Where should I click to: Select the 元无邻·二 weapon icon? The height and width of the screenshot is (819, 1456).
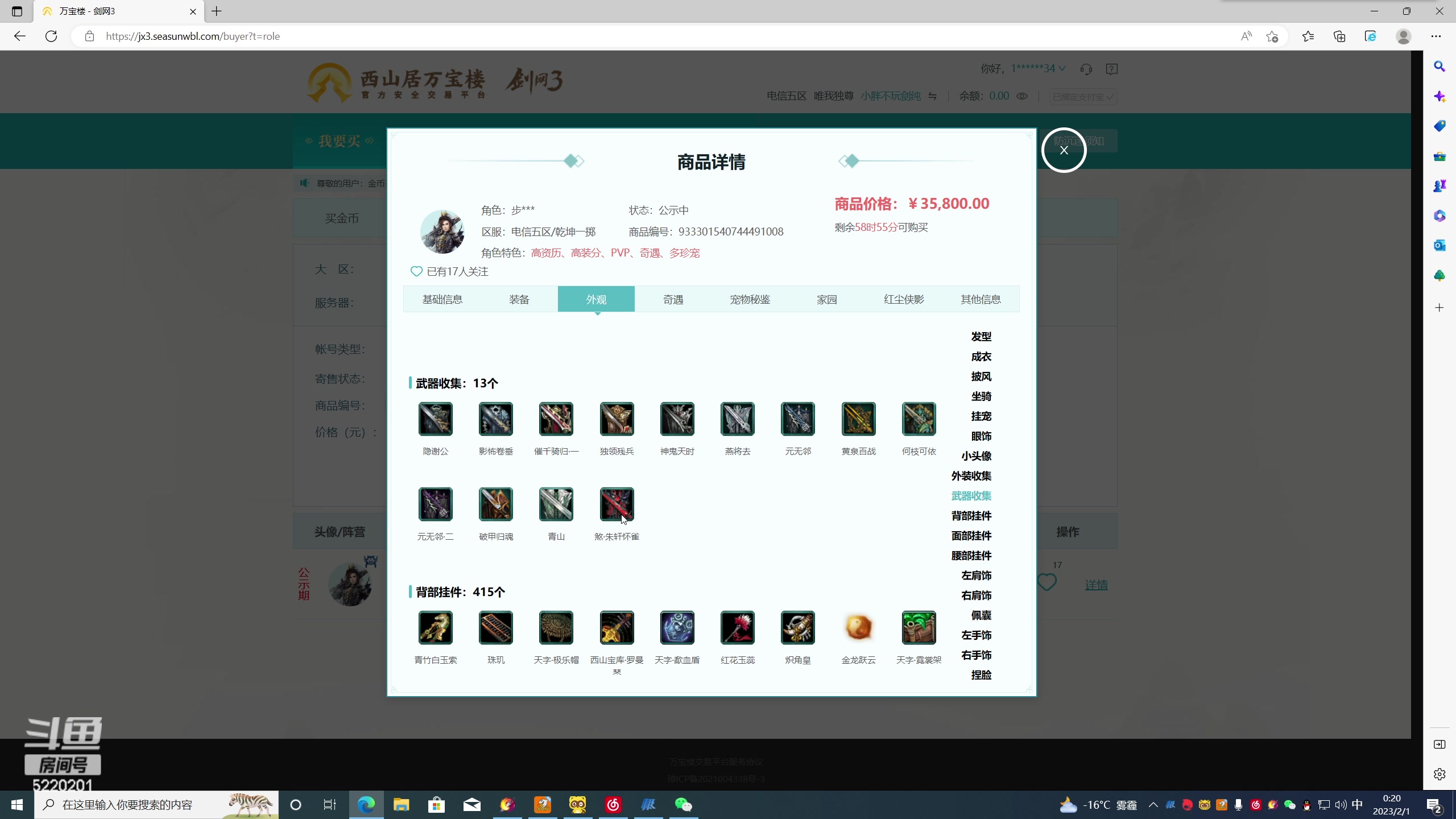pyautogui.click(x=435, y=504)
